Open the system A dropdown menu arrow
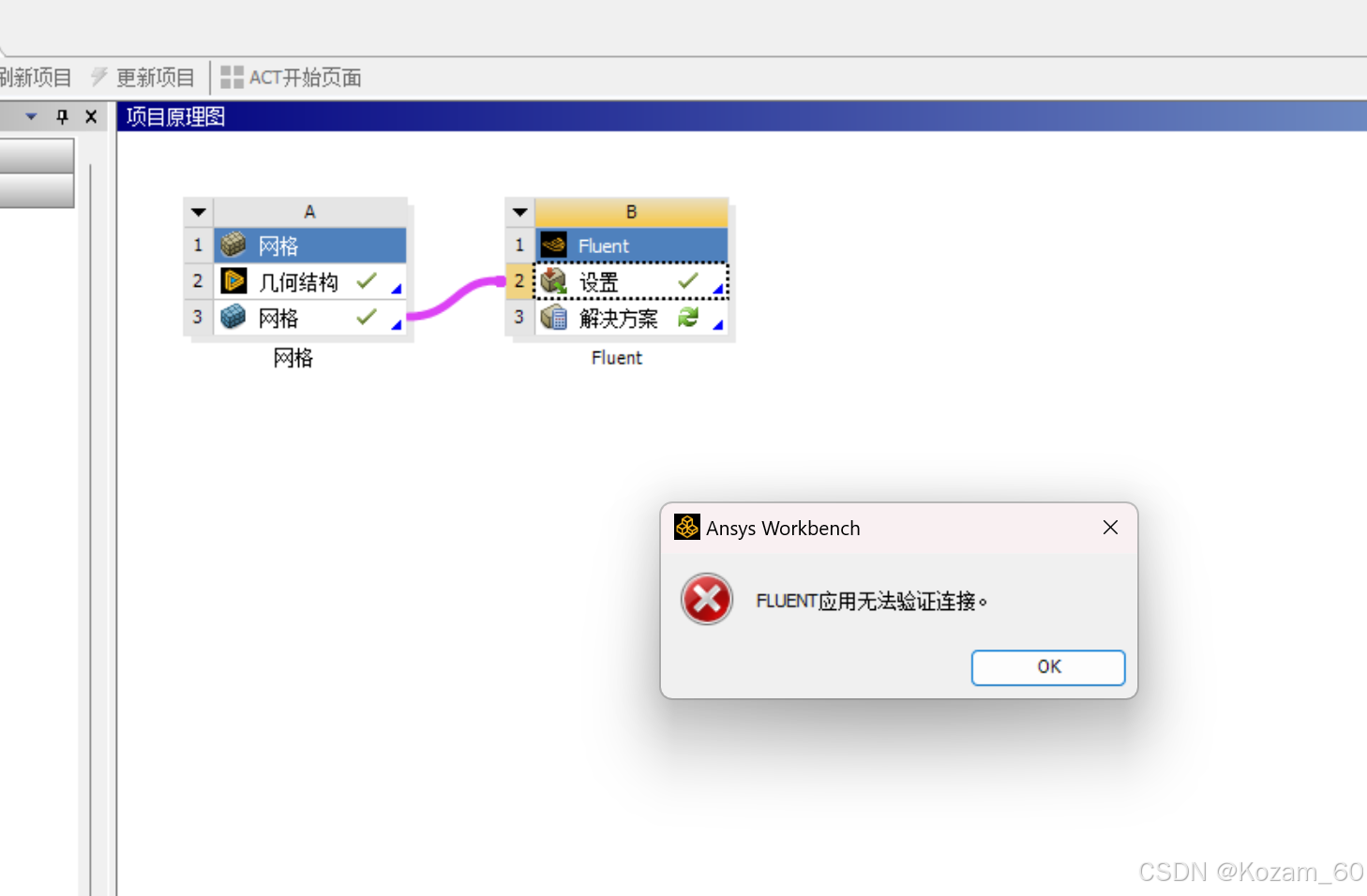Screen dimensions: 1367x896 point(199,213)
